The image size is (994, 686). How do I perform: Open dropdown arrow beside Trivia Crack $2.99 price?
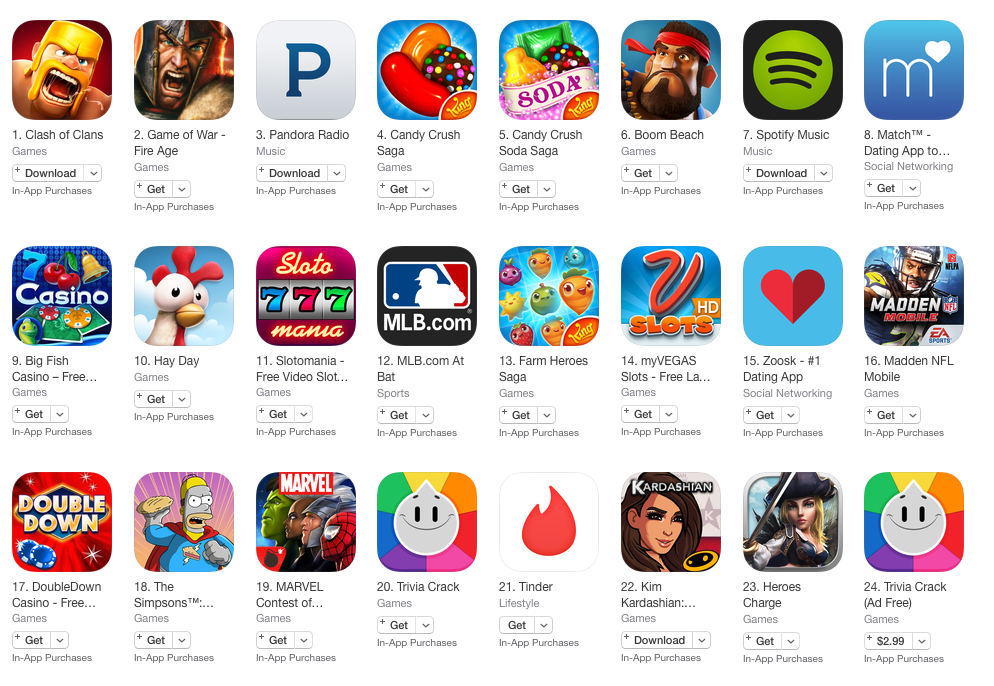click(922, 641)
